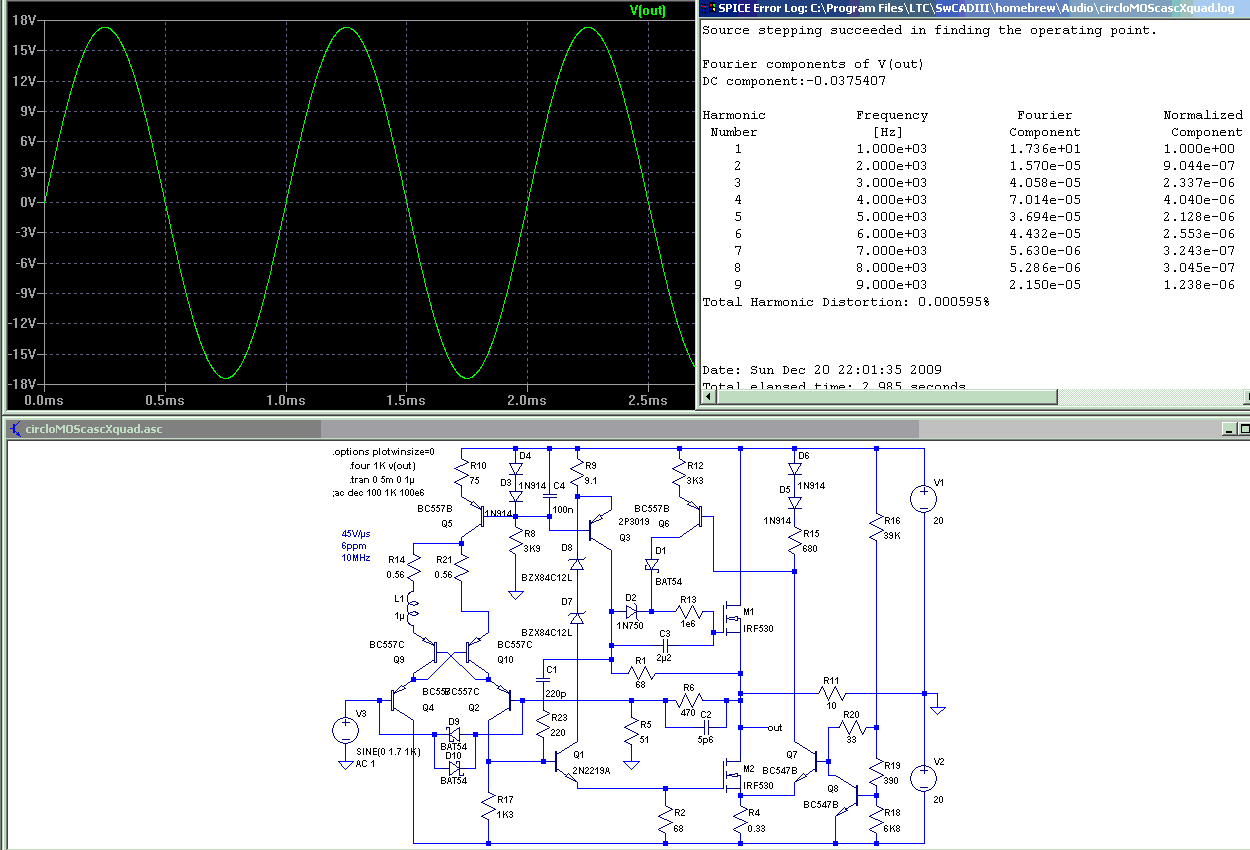Select the D6 1N914 diode symbol
Viewport: 1250px width, 850px height.
[795, 468]
